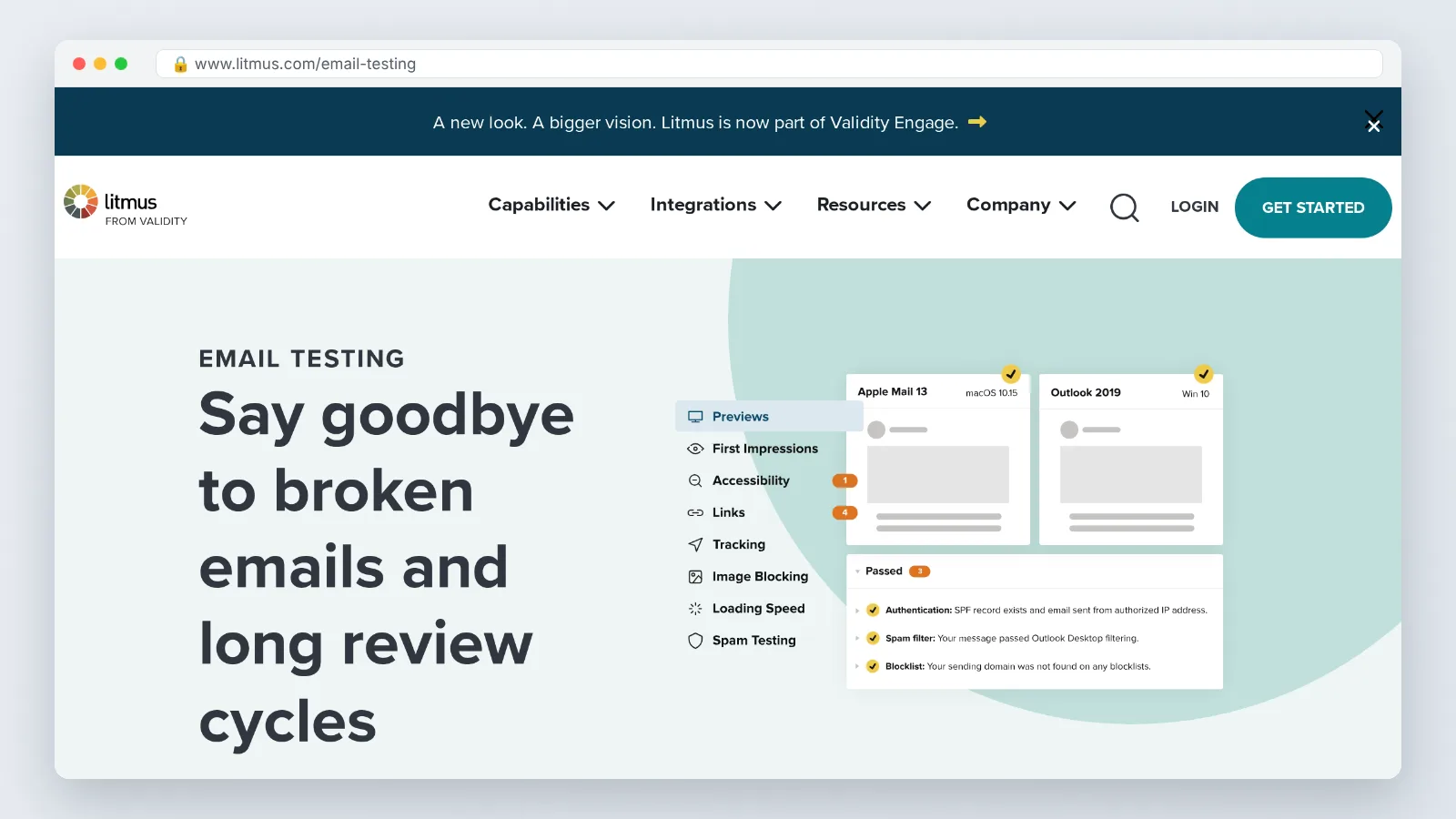Click the Image Blocking picture icon
The width and height of the screenshot is (1456, 819).
coord(695,577)
